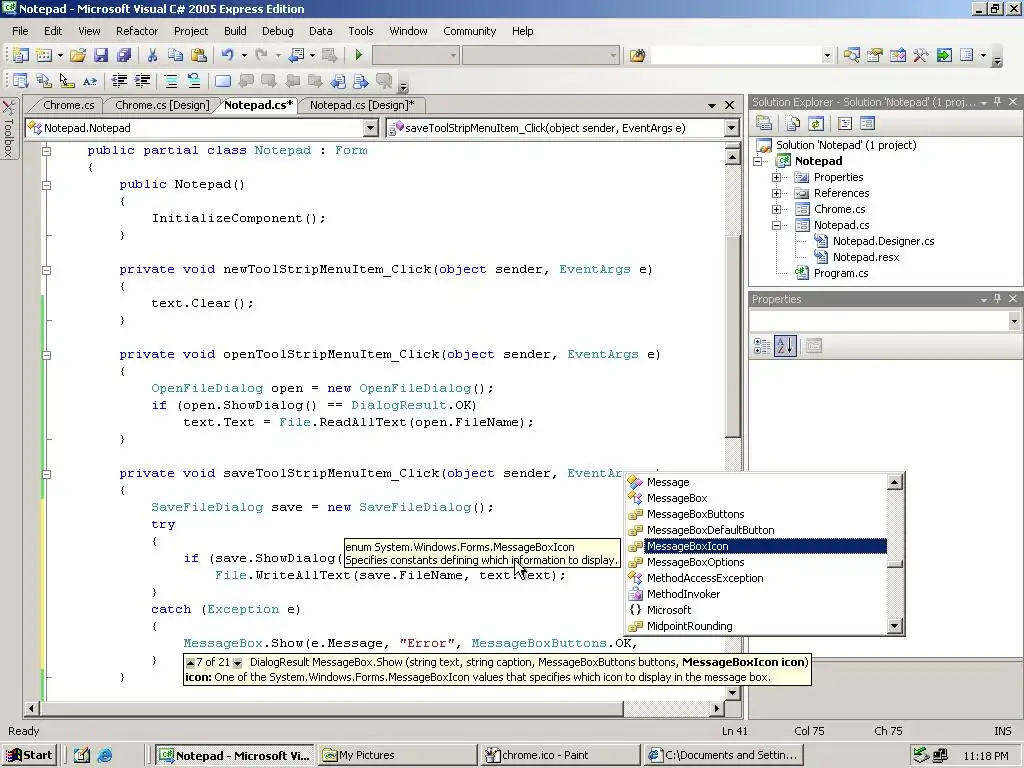The image size is (1024, 768).
Task: Switch to chrome.ico - Paint in taskbar
Action: pos(559,756)
